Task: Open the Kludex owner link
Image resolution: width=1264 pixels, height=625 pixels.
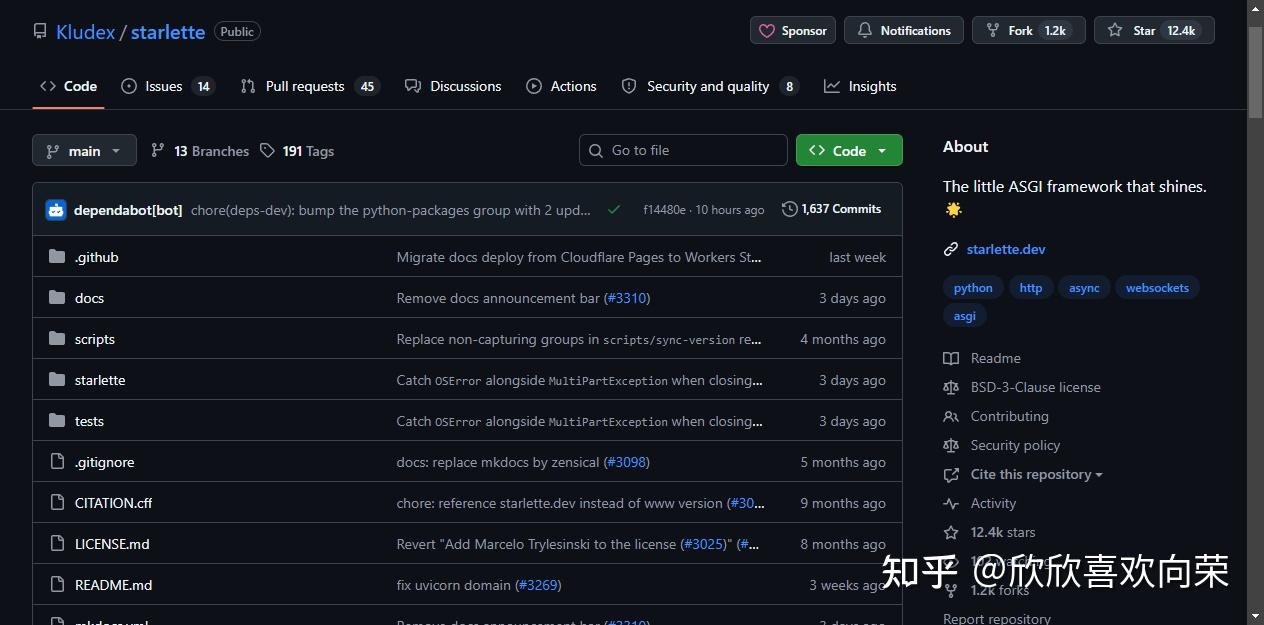Action: [85, 32]
